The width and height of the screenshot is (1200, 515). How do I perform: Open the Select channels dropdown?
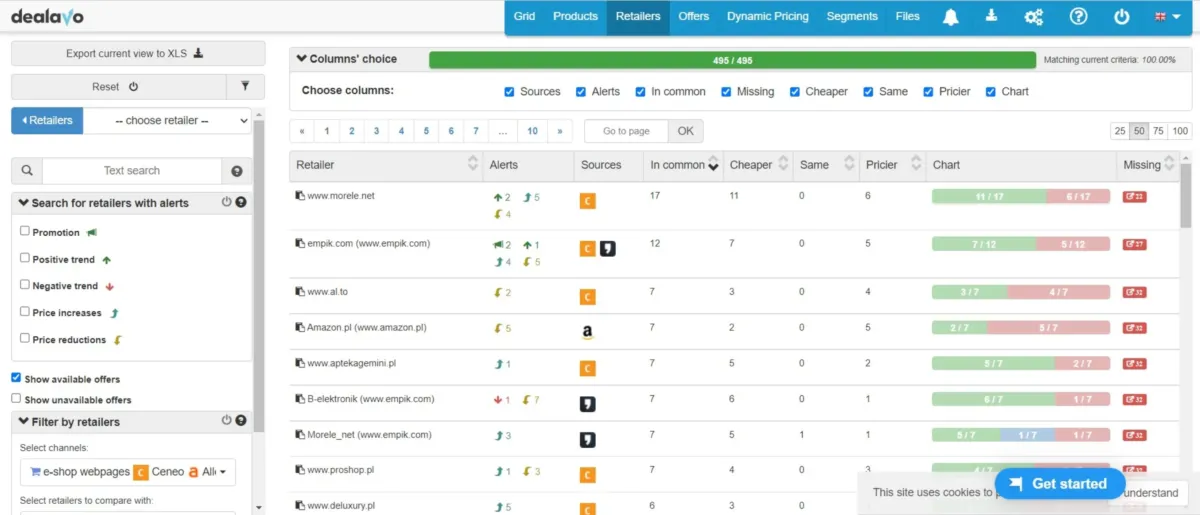(128, 472)
